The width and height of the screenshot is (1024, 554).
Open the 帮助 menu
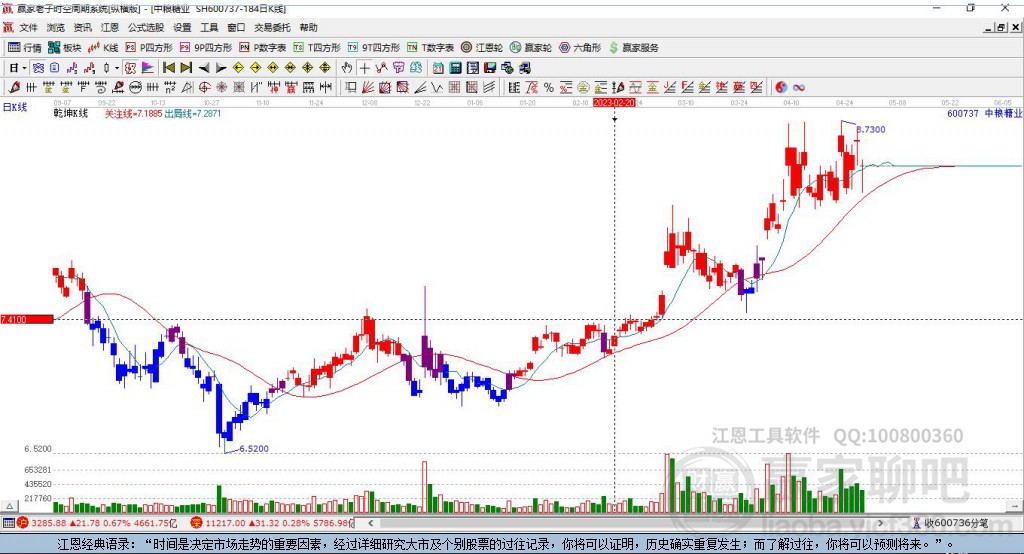(308, 27)
